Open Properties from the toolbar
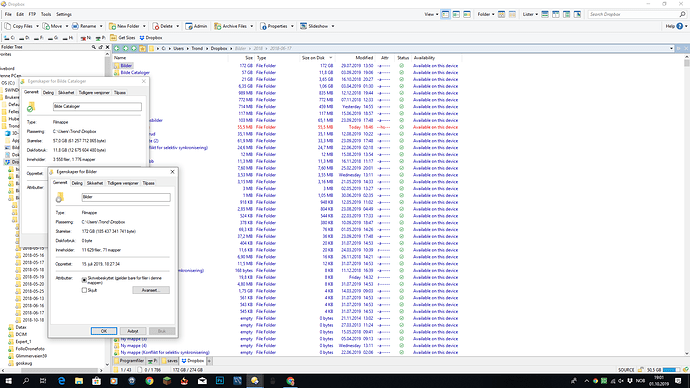 (x=274, y=26)
